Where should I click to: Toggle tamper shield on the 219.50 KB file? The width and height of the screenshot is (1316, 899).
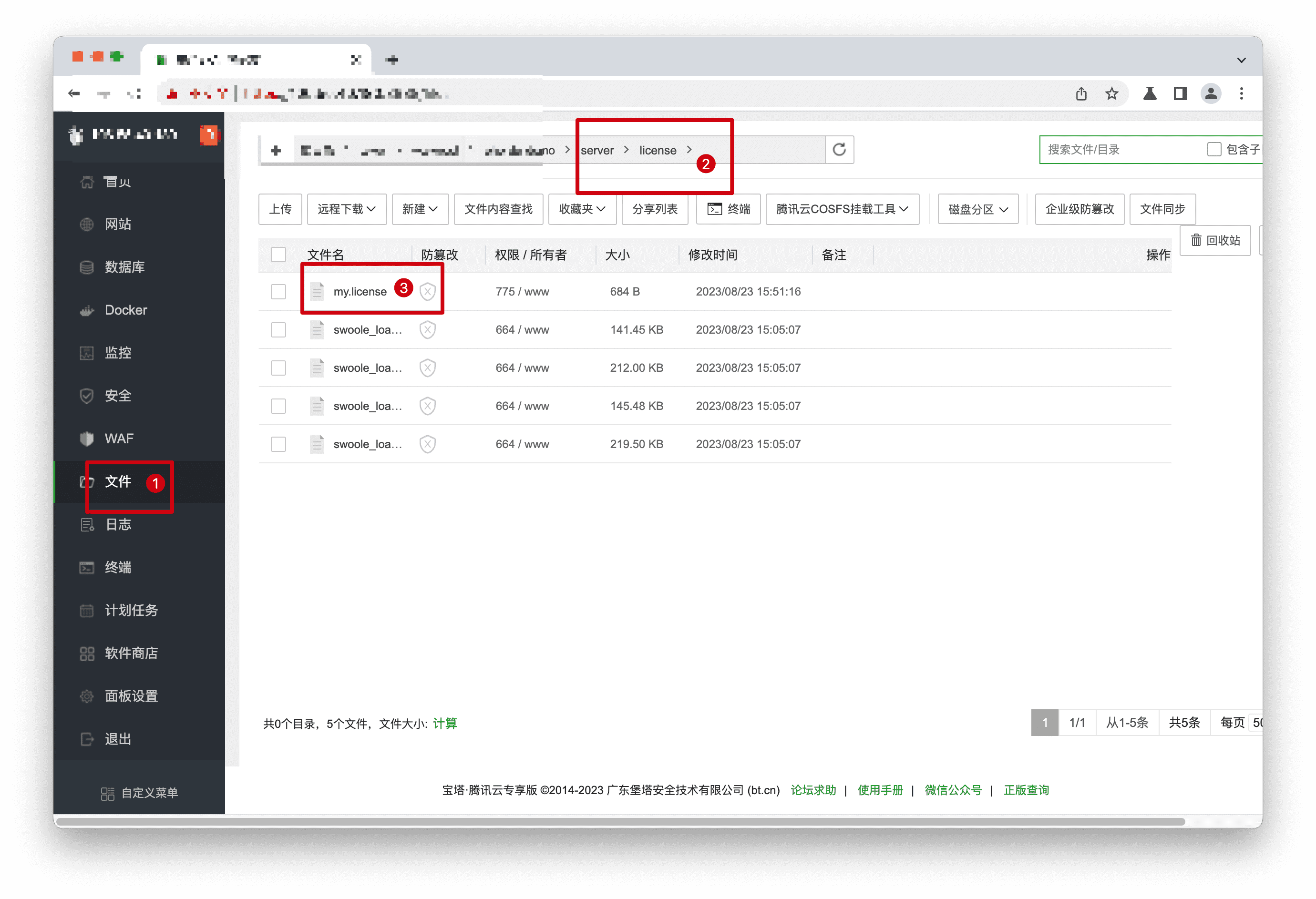(x=428, y=444)
